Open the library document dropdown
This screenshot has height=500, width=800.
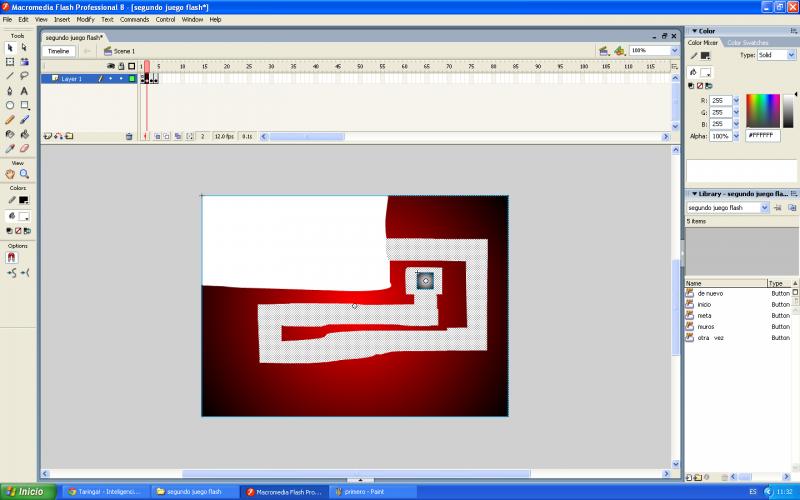[x=764, y=208]
